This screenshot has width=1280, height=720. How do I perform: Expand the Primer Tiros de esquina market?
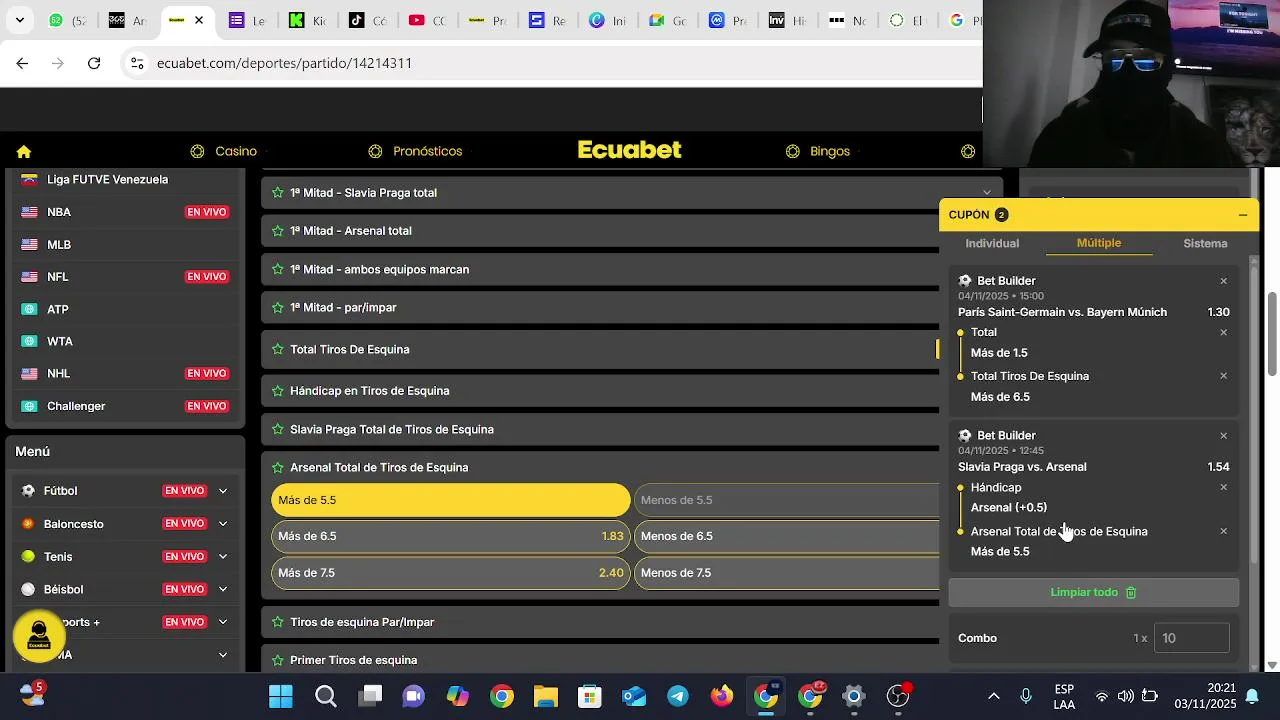click(x=600, y=660)
